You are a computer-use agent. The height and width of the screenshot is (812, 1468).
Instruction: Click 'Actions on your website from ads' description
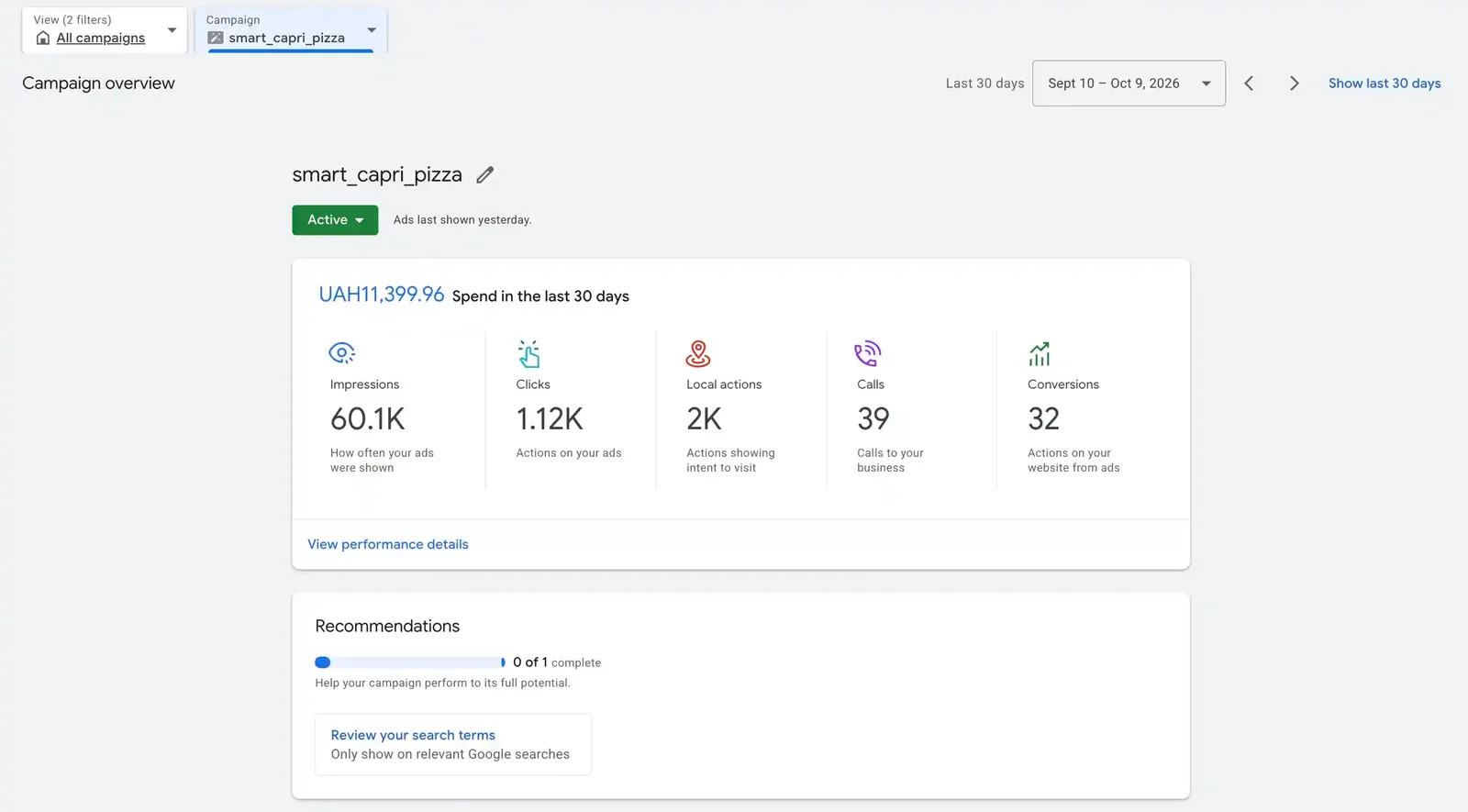pyautogui.click(x=1073, y=461)
